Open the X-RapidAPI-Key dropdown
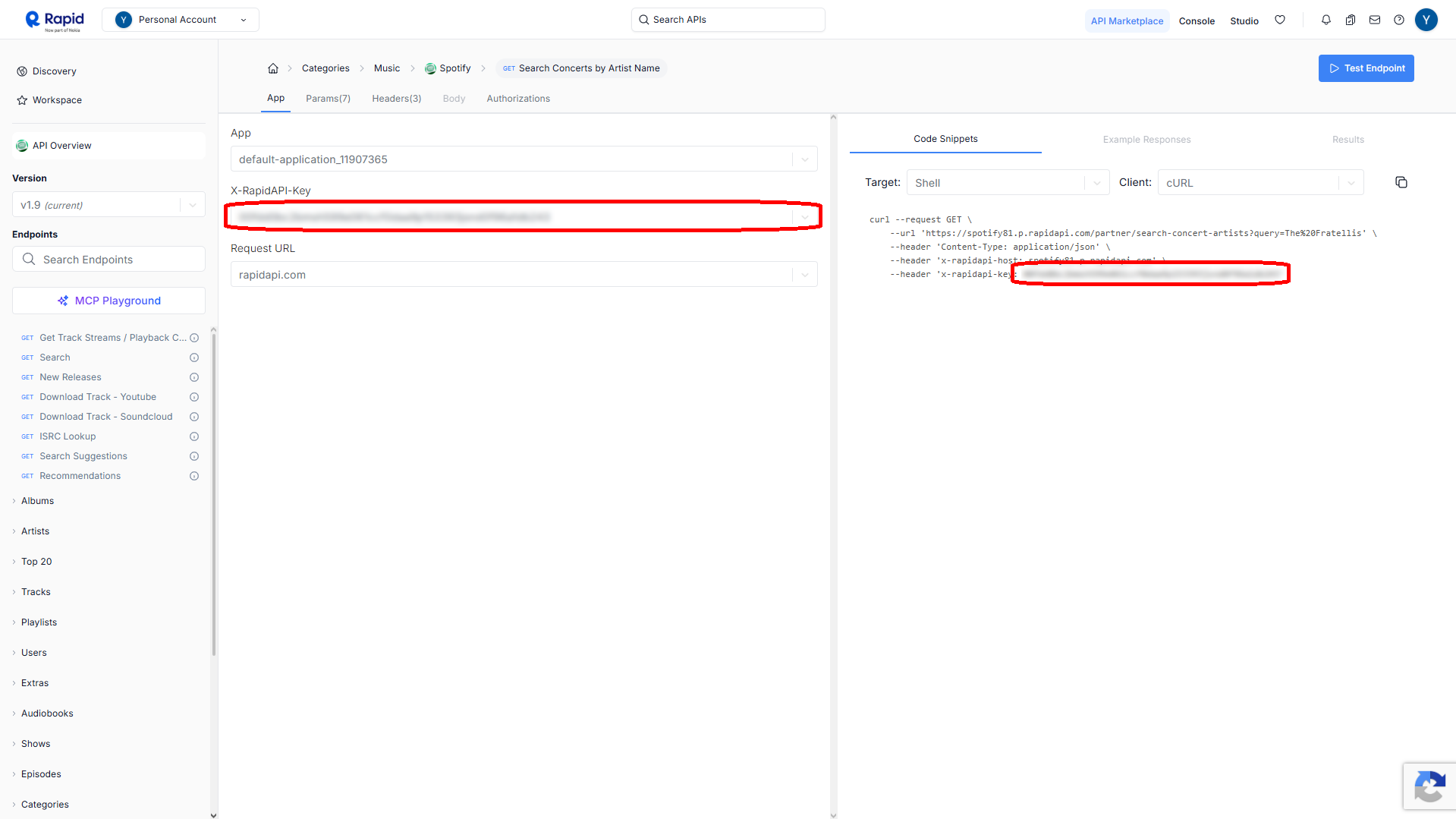The image size is (1456, 819). [x=524, y=217]
